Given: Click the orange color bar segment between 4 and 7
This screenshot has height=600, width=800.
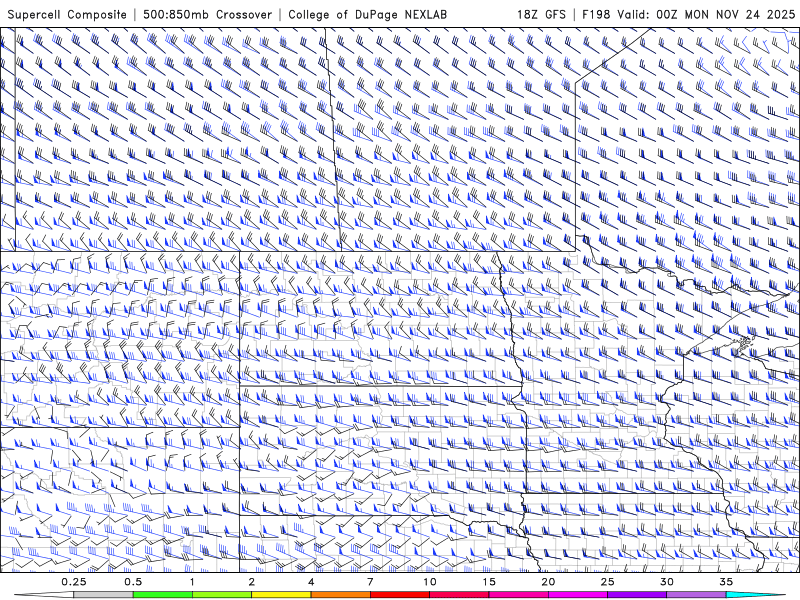Looking at the screenshot, I should pos(340,595).
